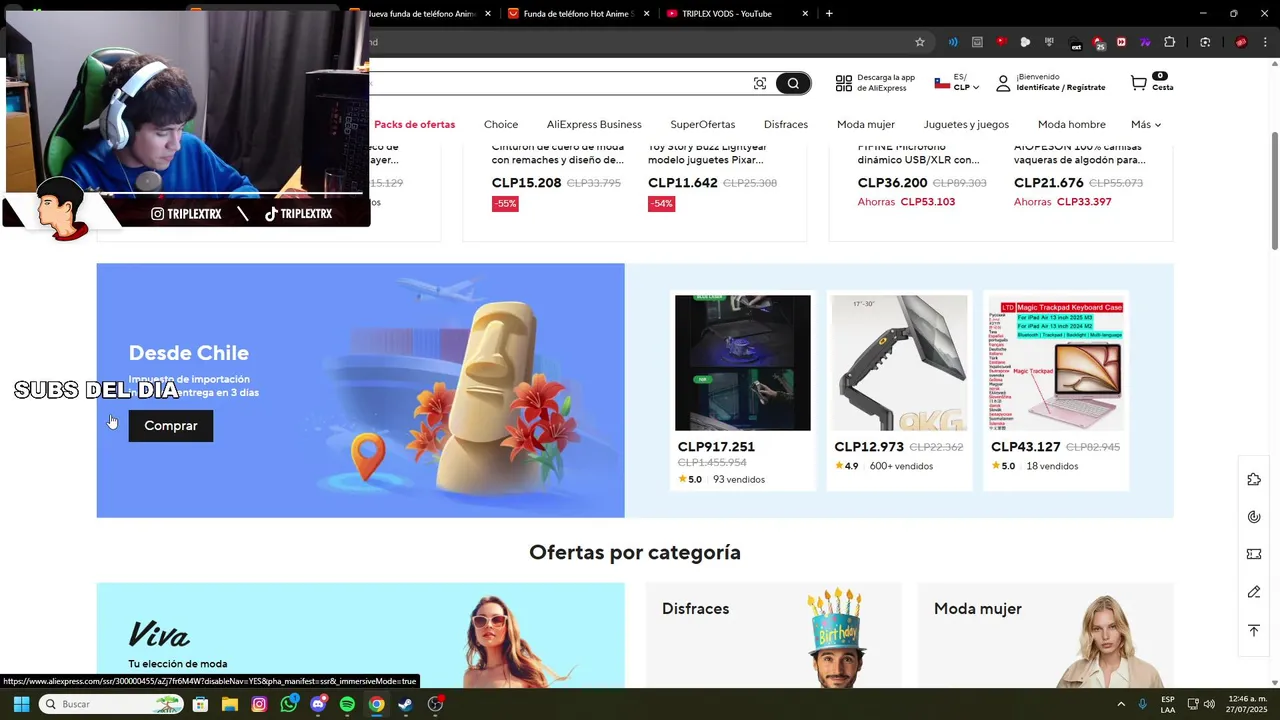Click Identifícate / Regístrate link
1280x720 pixels.
tap(1061, 88)
